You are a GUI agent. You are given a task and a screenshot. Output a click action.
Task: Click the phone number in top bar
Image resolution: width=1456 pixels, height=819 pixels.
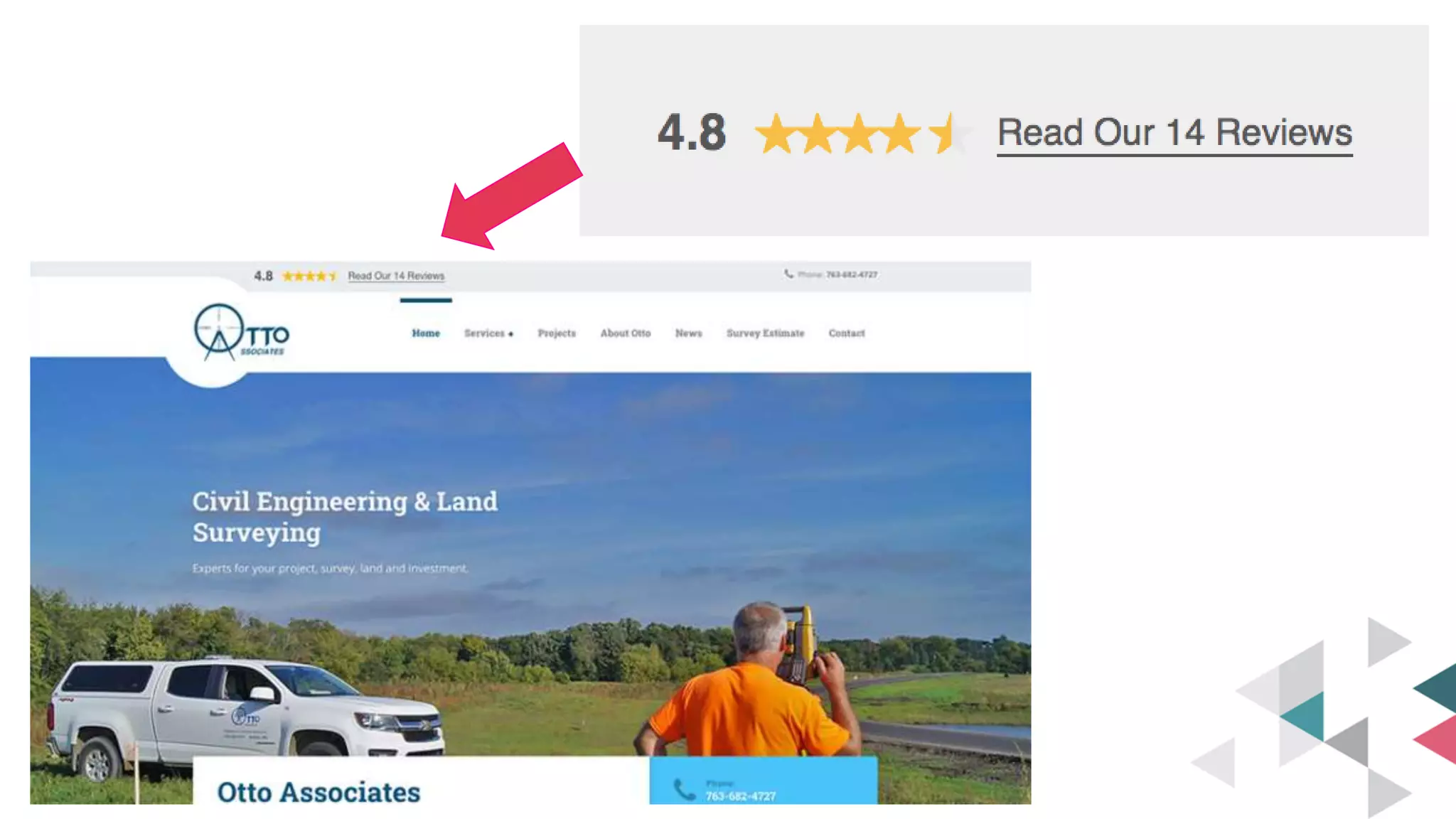coord(852,274)
